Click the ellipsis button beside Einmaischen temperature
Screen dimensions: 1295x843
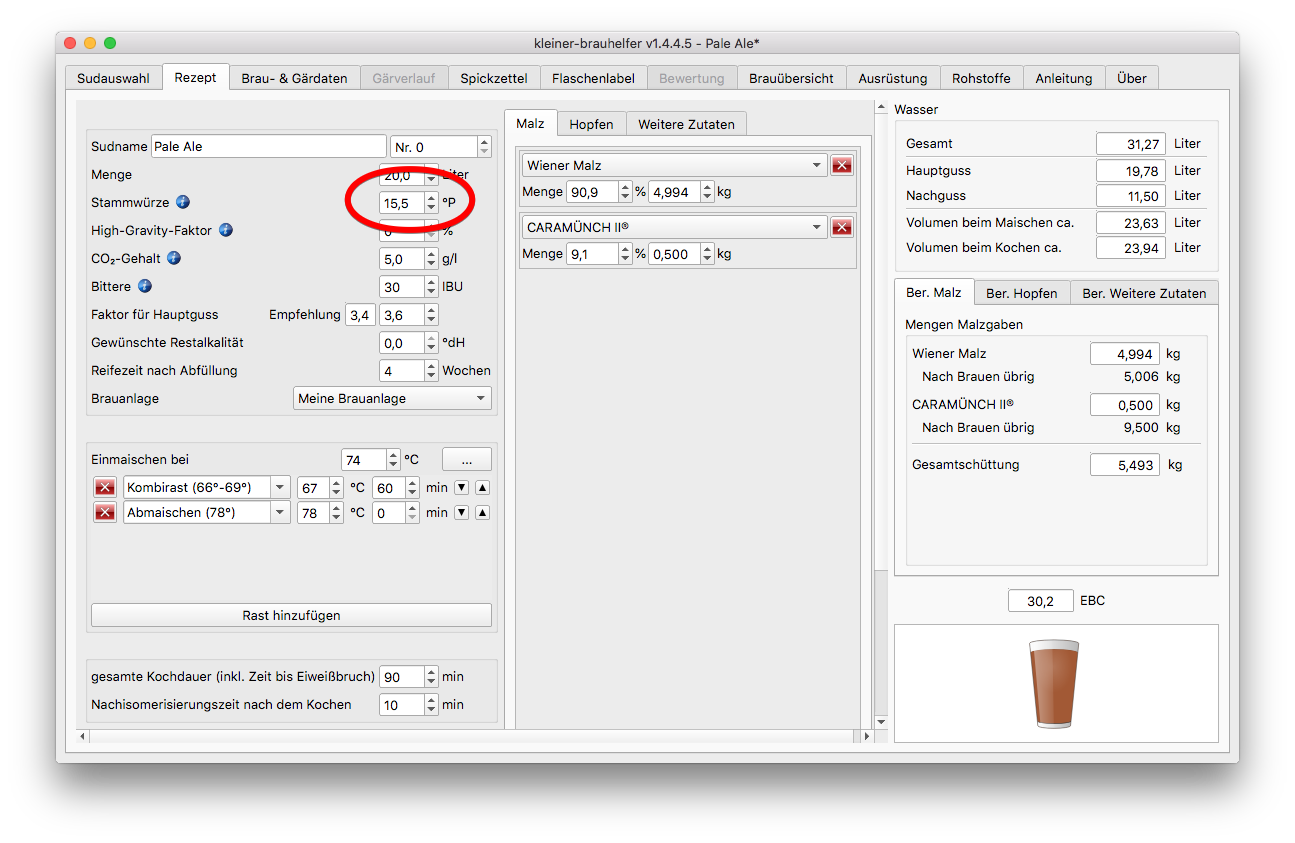(467, 460)
